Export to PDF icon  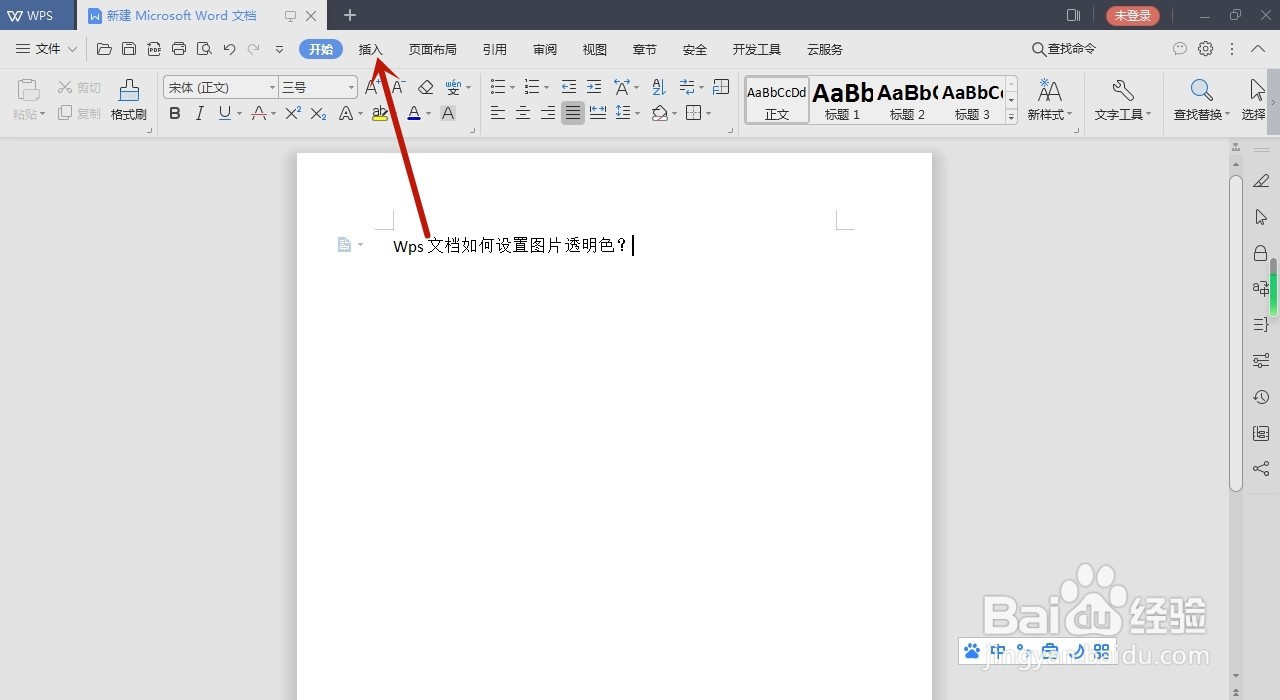pyautogui.click(x=154, y=49)
